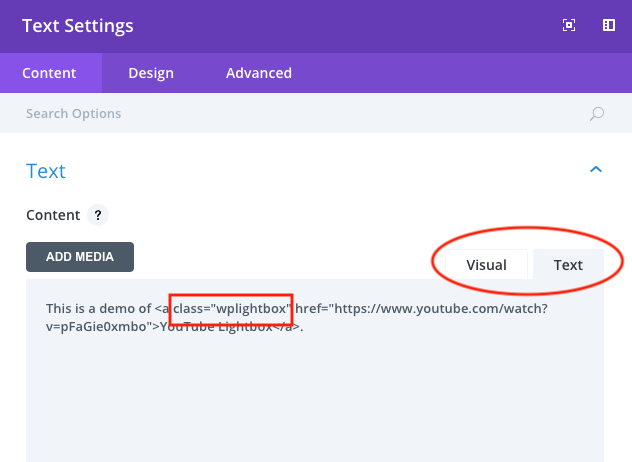
Task: Click the YouTube href URL in the editor
Action: tap(420, 308)
